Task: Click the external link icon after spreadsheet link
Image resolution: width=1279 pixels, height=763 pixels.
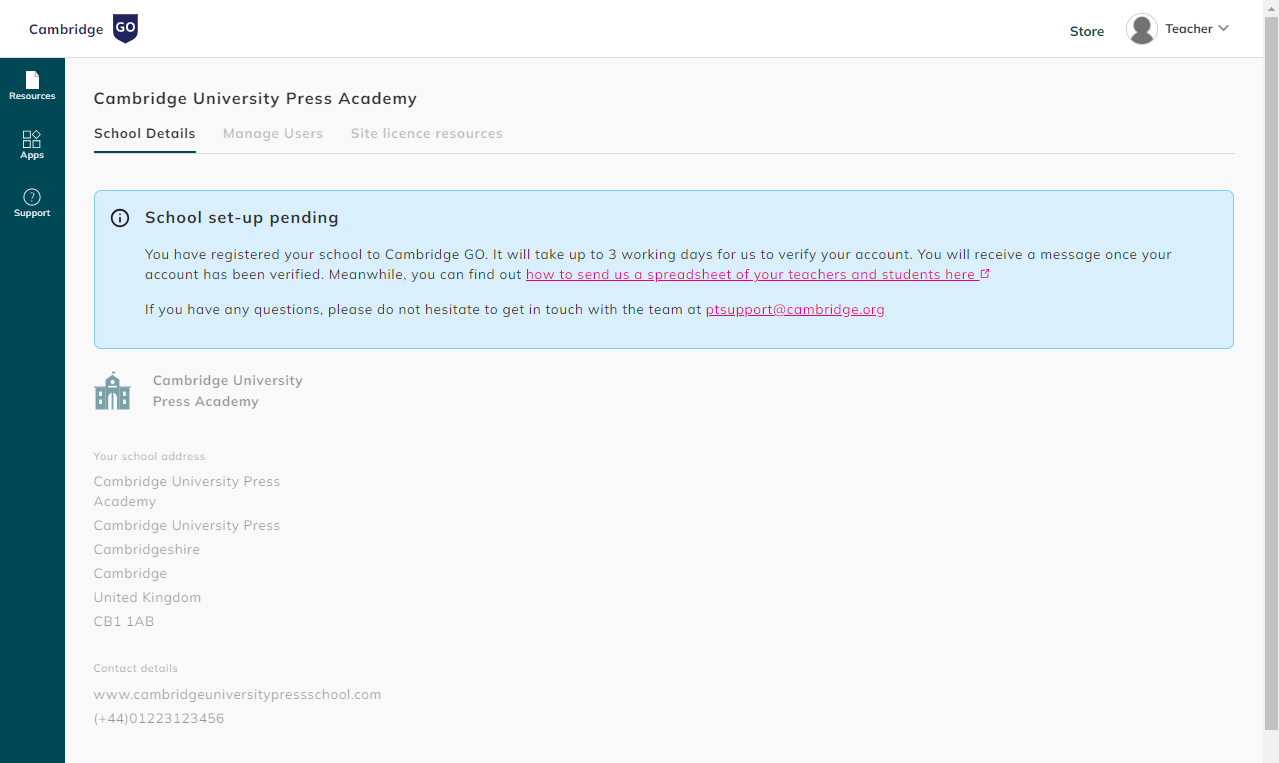Action: pyautogui.click(x=985, y=274)
